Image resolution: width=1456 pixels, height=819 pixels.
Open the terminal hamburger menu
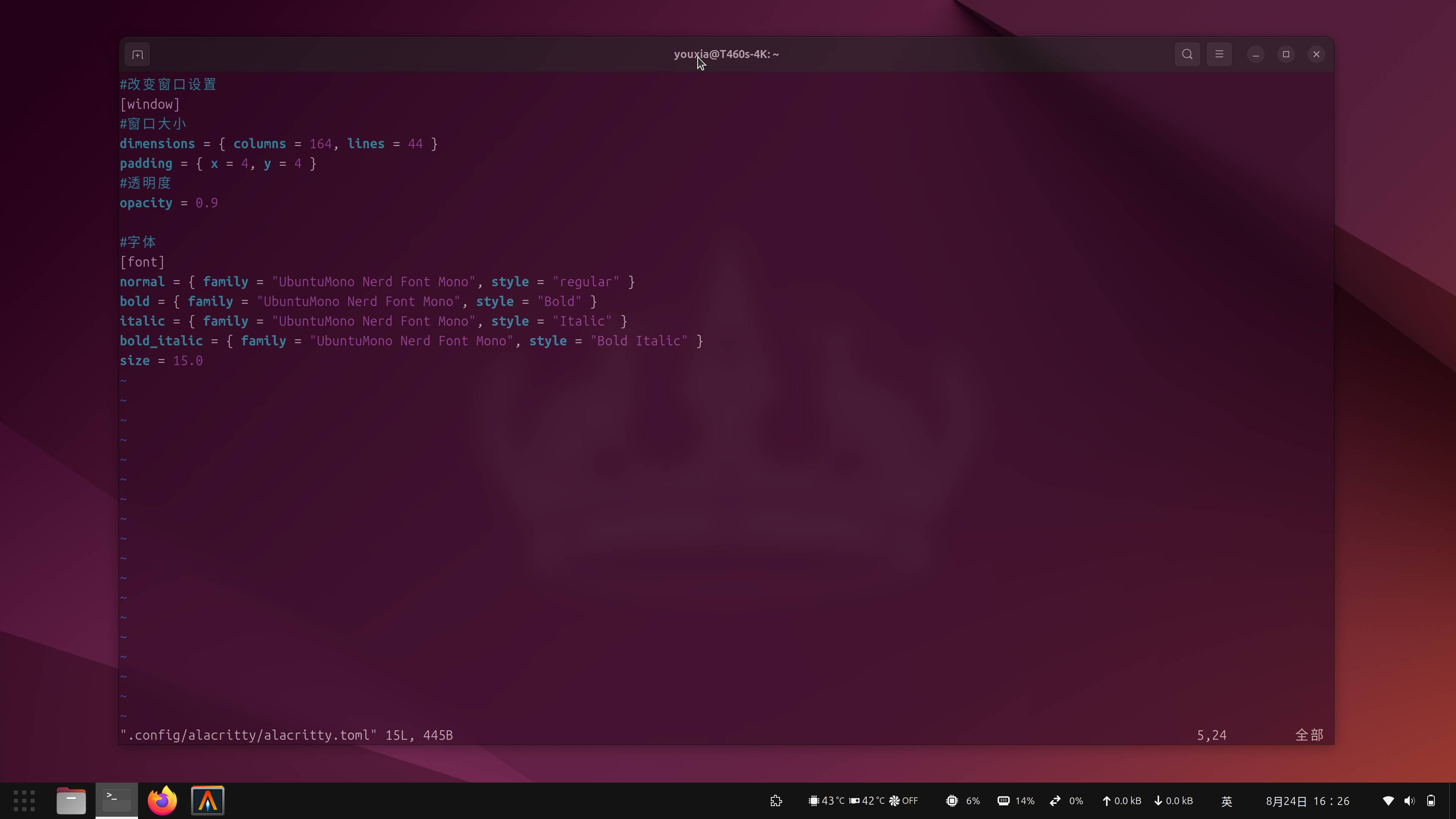point(1219,54)
